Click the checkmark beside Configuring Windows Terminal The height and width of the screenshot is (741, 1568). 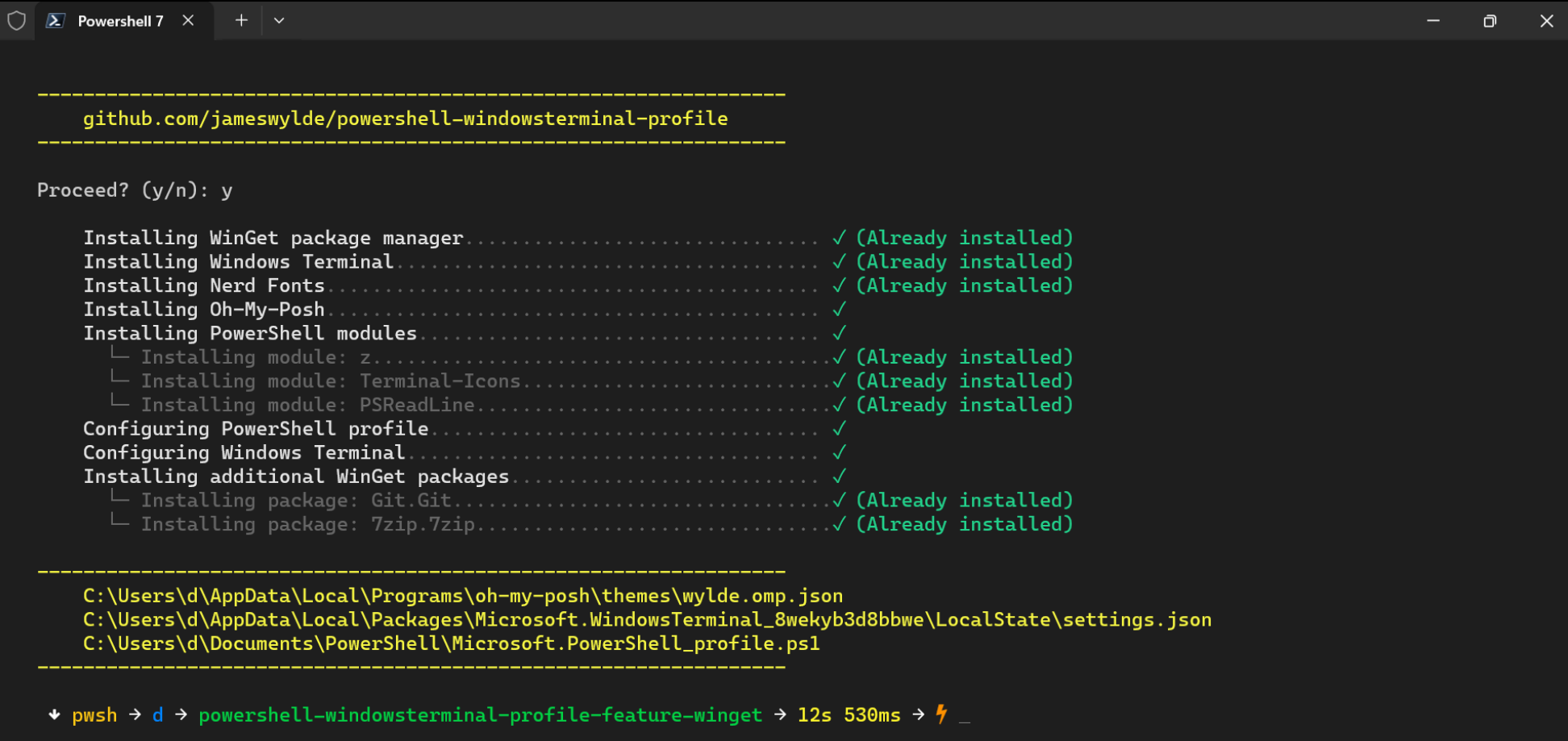(839, 452)
